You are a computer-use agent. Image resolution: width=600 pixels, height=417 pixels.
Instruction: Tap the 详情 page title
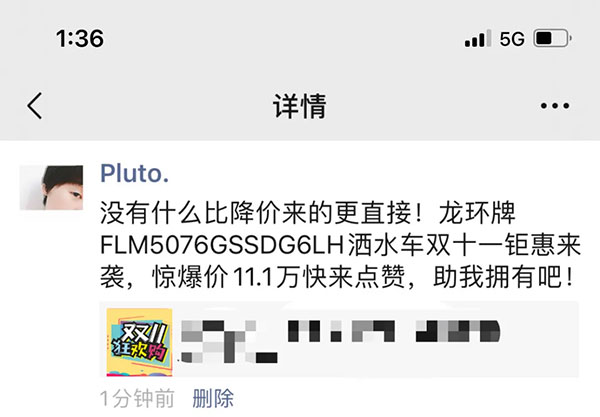pyautogui.click(x=300, y=106)
